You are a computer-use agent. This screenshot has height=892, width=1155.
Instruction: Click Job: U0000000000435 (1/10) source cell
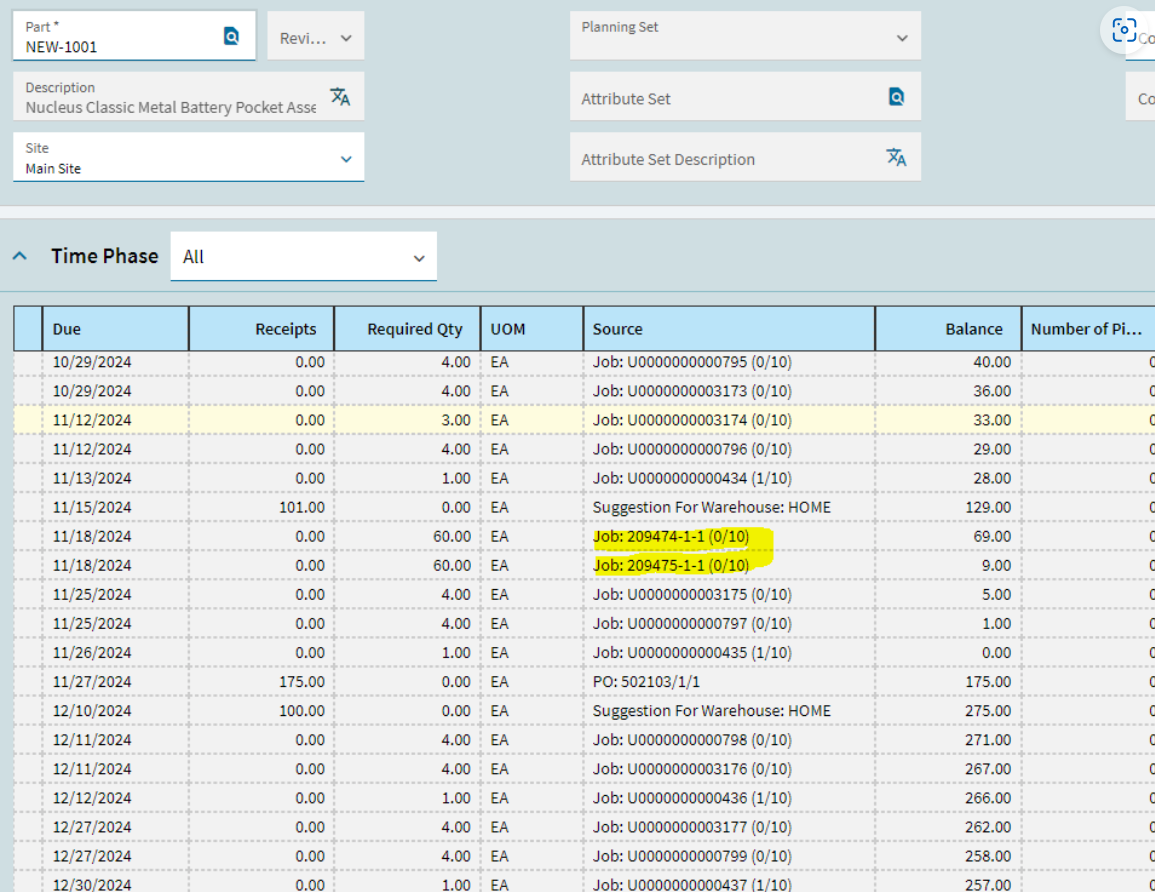pos(692,653)
